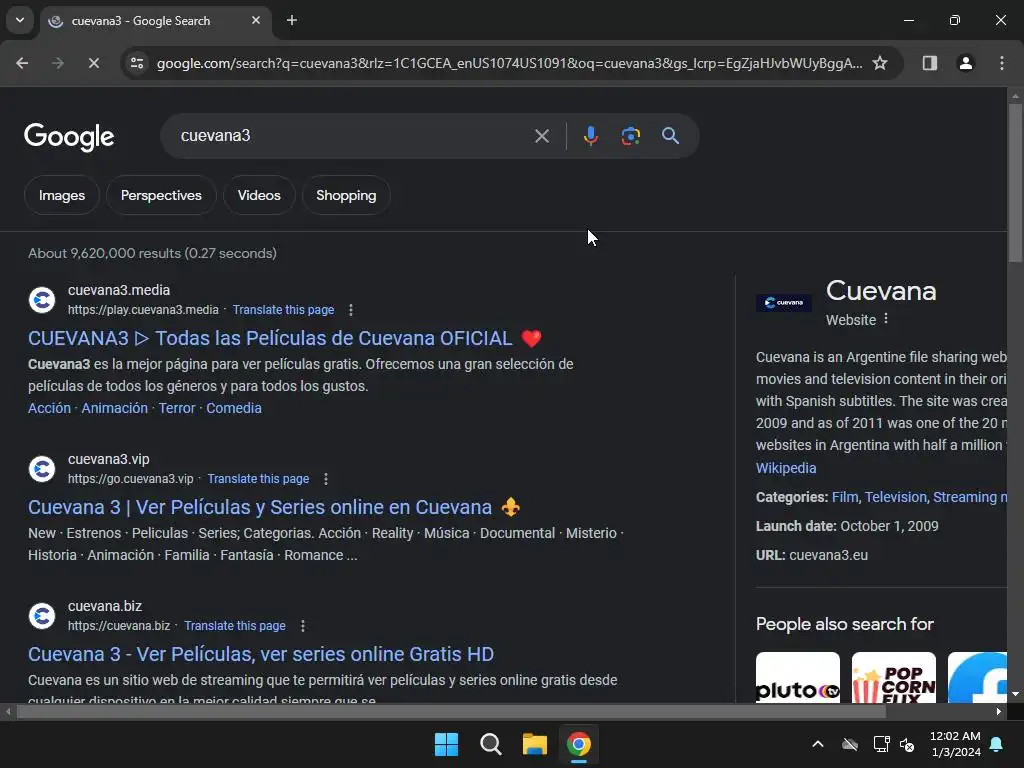Open the Animación sitelink
This screenshot has height=768, width=1024.
[x=114, y=408]
